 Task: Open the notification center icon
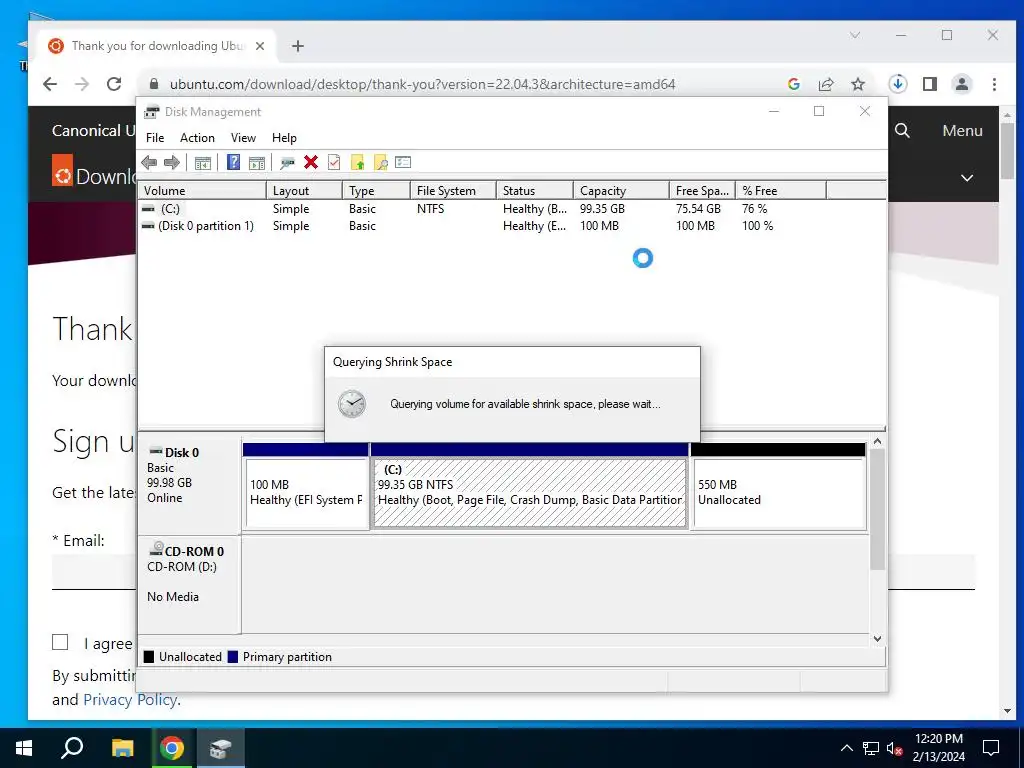point(991,748)
